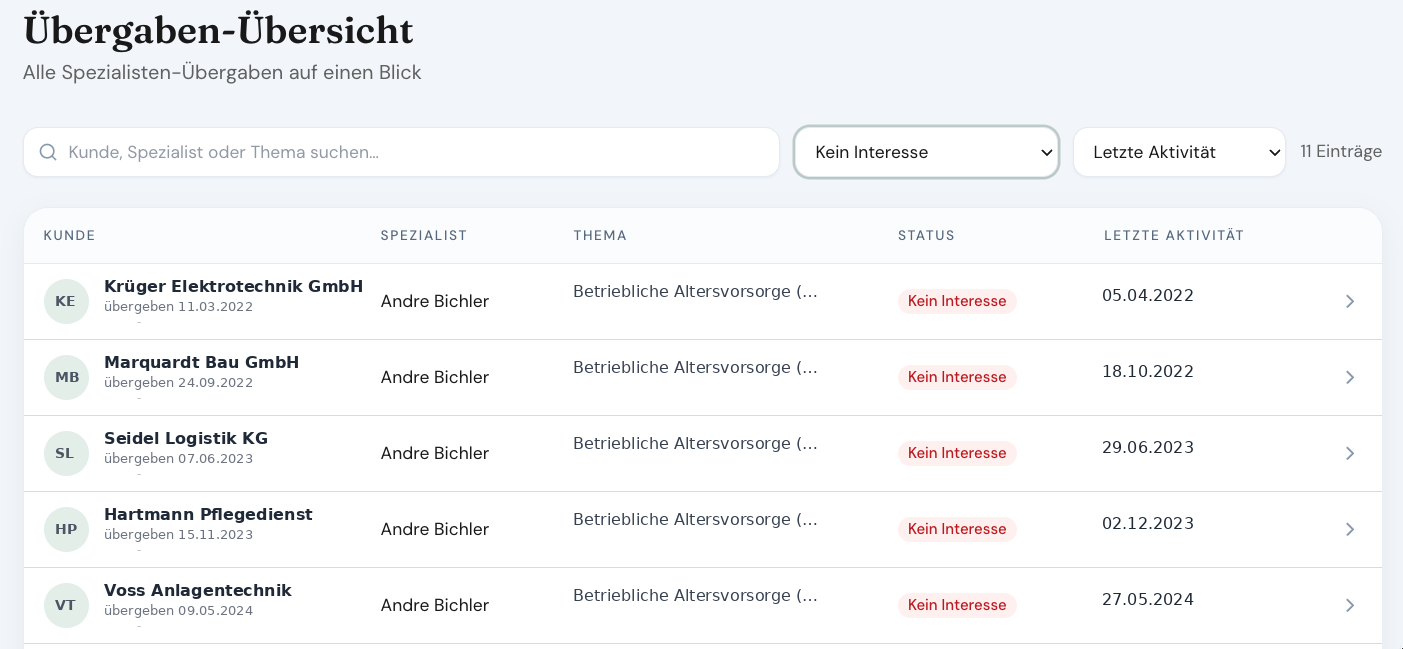
Task: Click the HP avatar circle
Action: (x=66, y=529)
